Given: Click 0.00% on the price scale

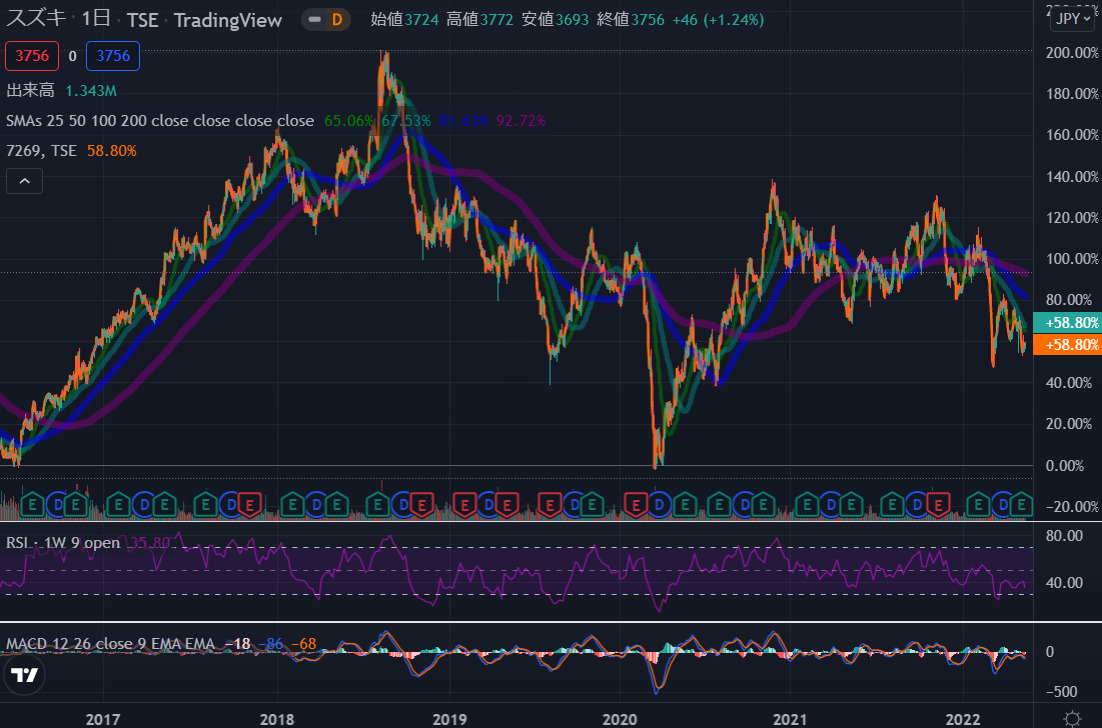Looking at the screenshot, I should click(1065, 466).
